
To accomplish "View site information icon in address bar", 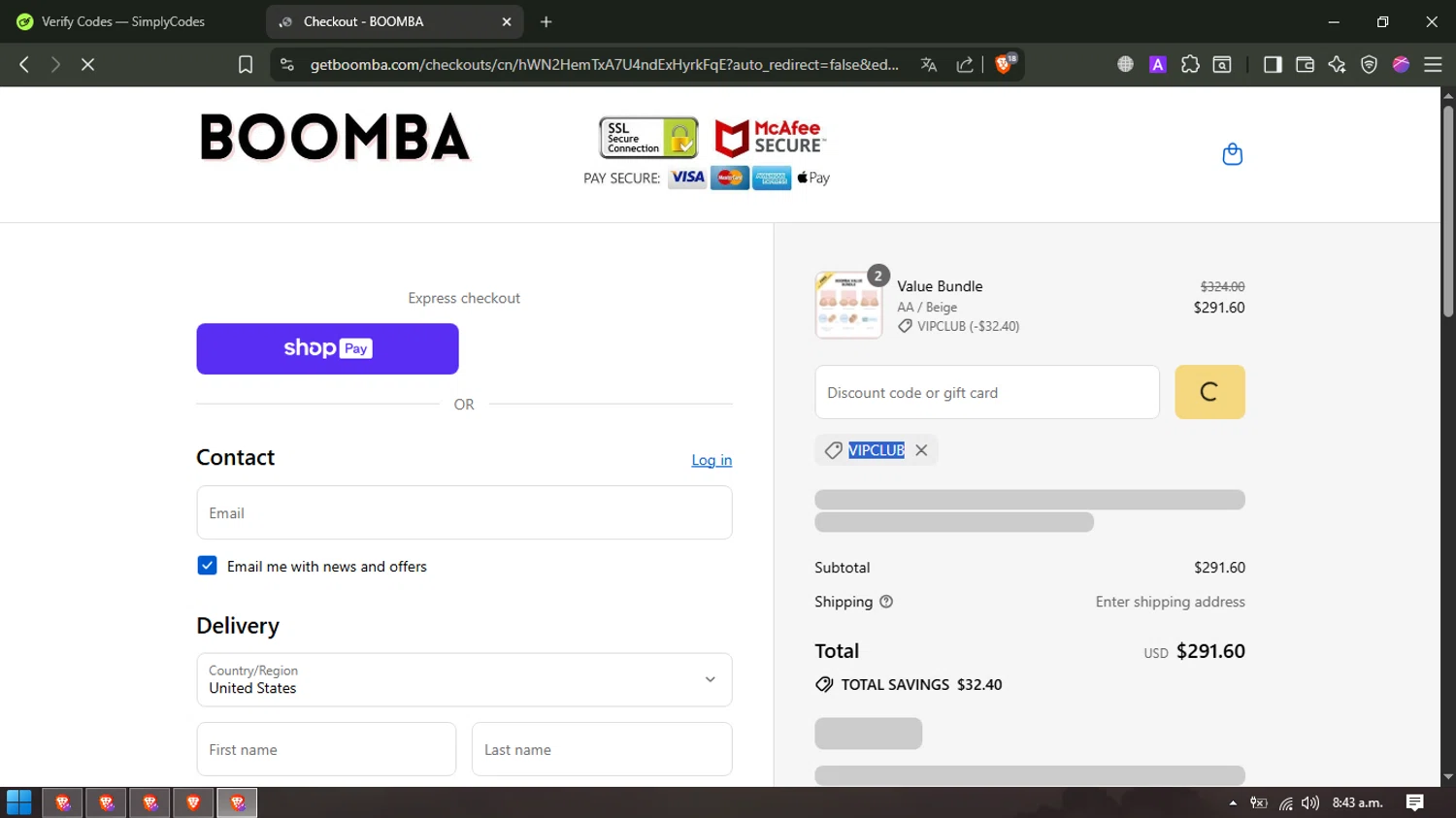I will tap(286, 64).
